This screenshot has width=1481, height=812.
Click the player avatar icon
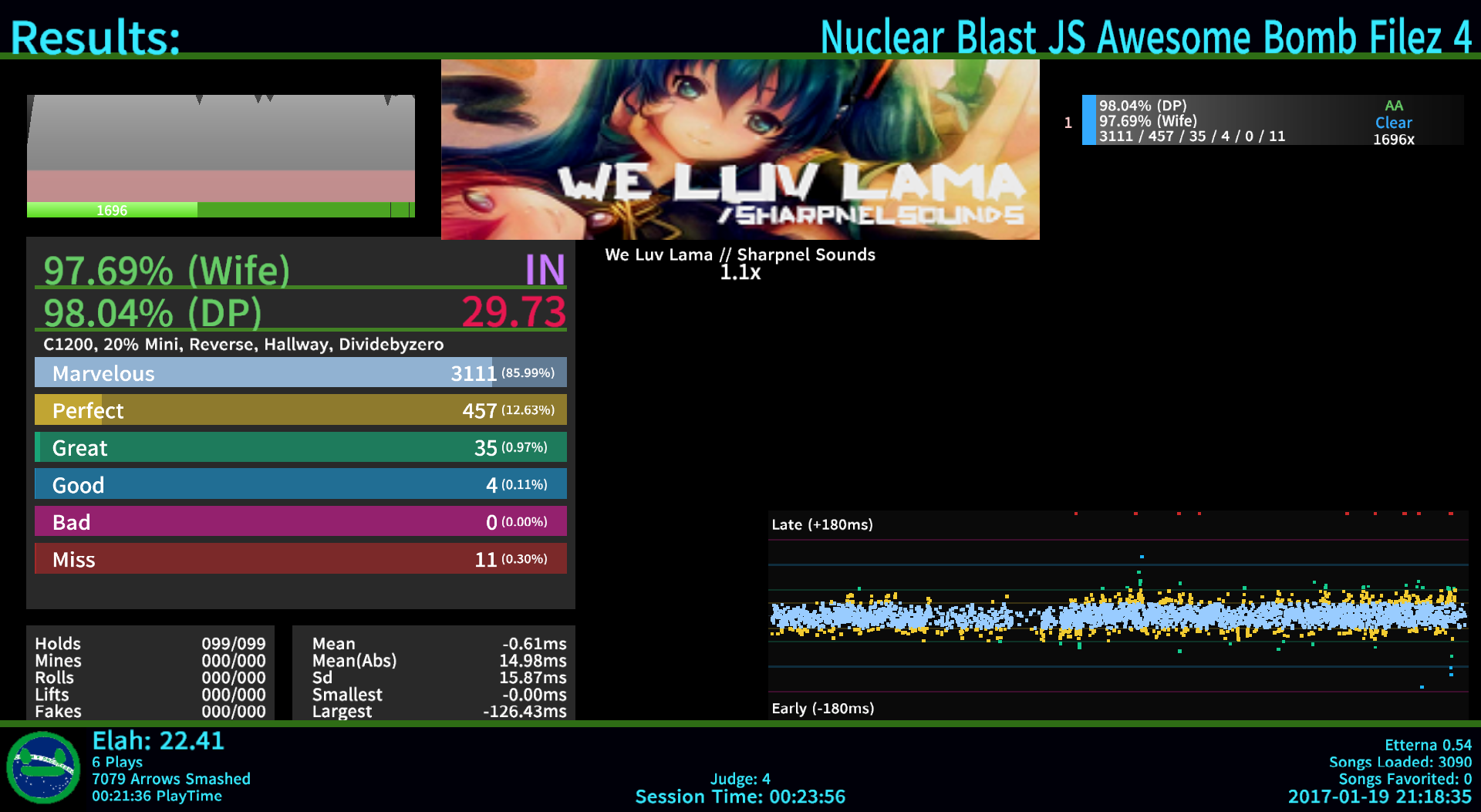pyautogui.click(x=43, y=767)
